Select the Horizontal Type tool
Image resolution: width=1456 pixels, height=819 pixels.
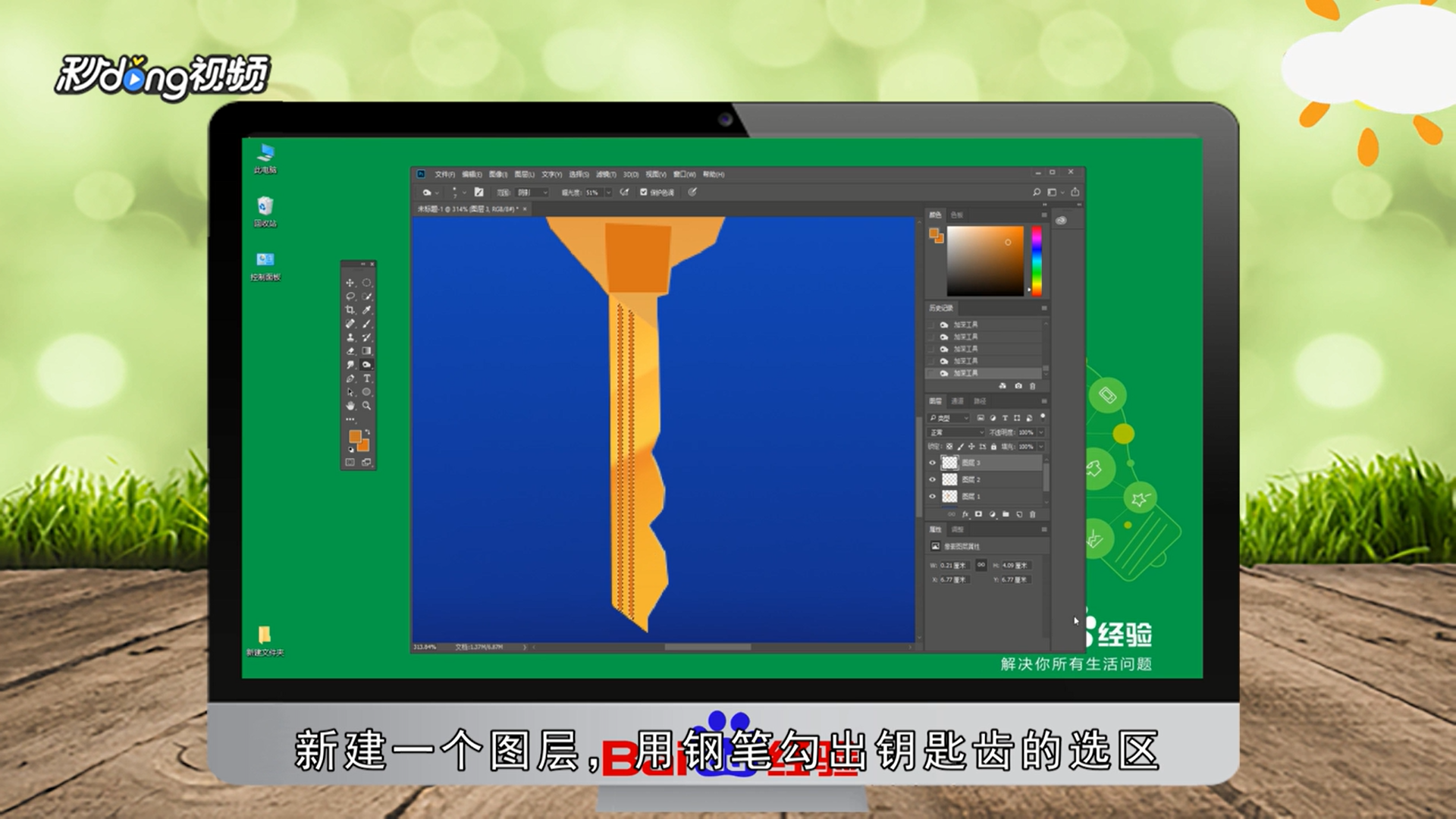pos(367,378)
